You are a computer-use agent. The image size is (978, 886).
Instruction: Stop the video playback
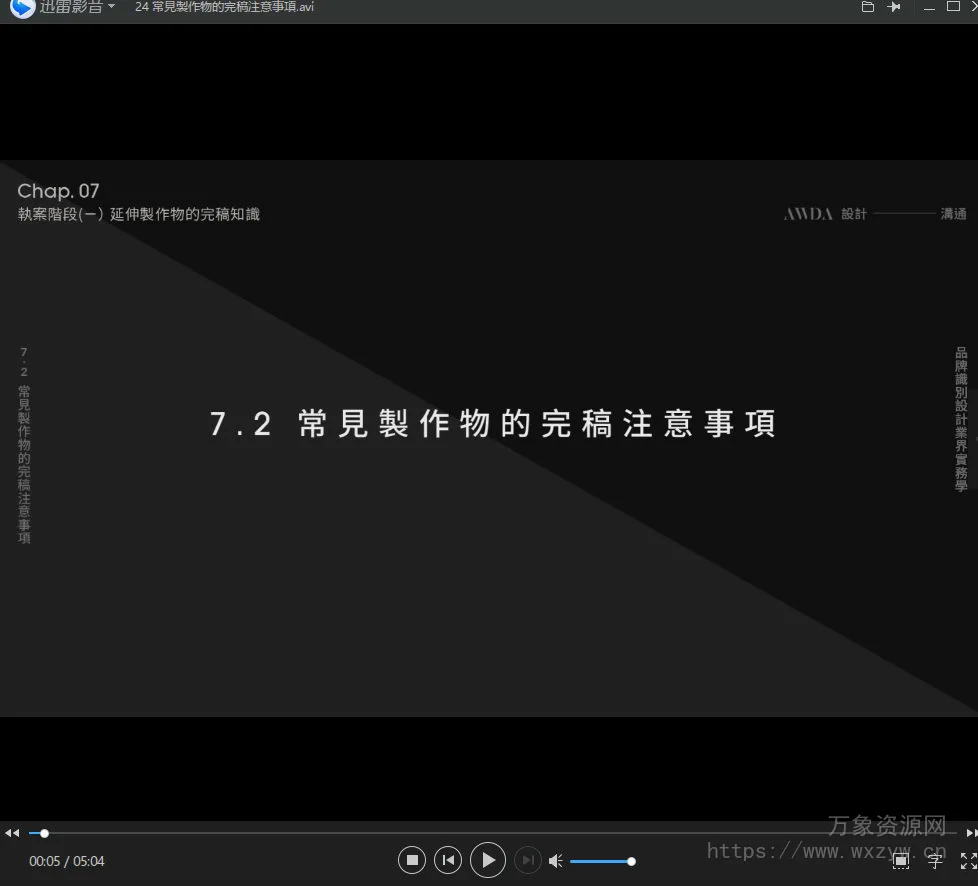[x=412, y=860]
